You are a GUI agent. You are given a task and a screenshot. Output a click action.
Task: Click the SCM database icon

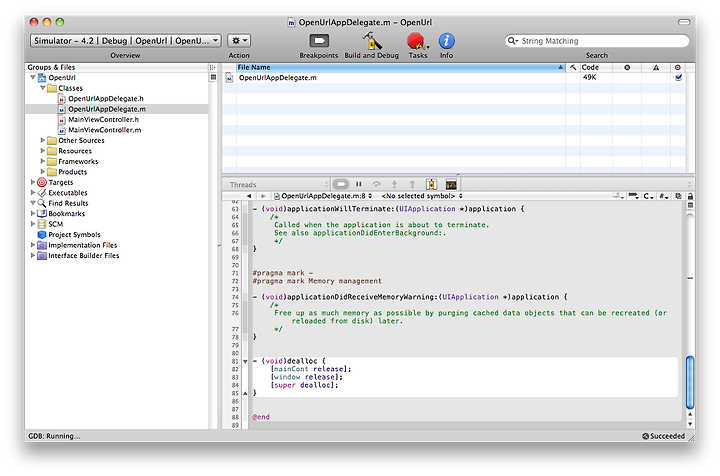tap(42, 224)
